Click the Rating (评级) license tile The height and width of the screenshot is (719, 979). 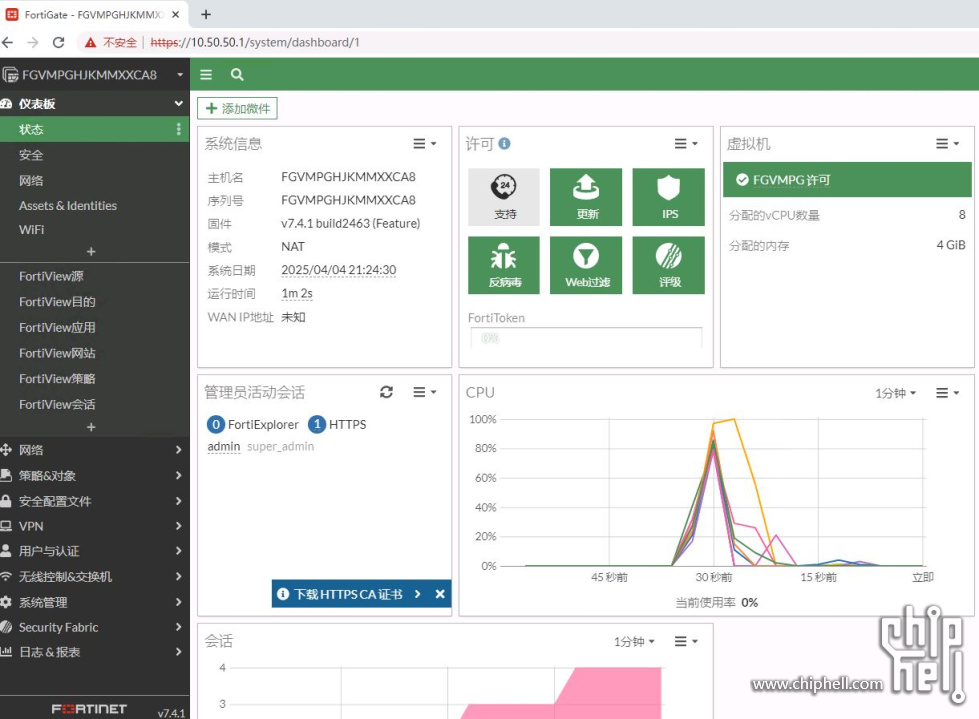[x=668, y=265]
